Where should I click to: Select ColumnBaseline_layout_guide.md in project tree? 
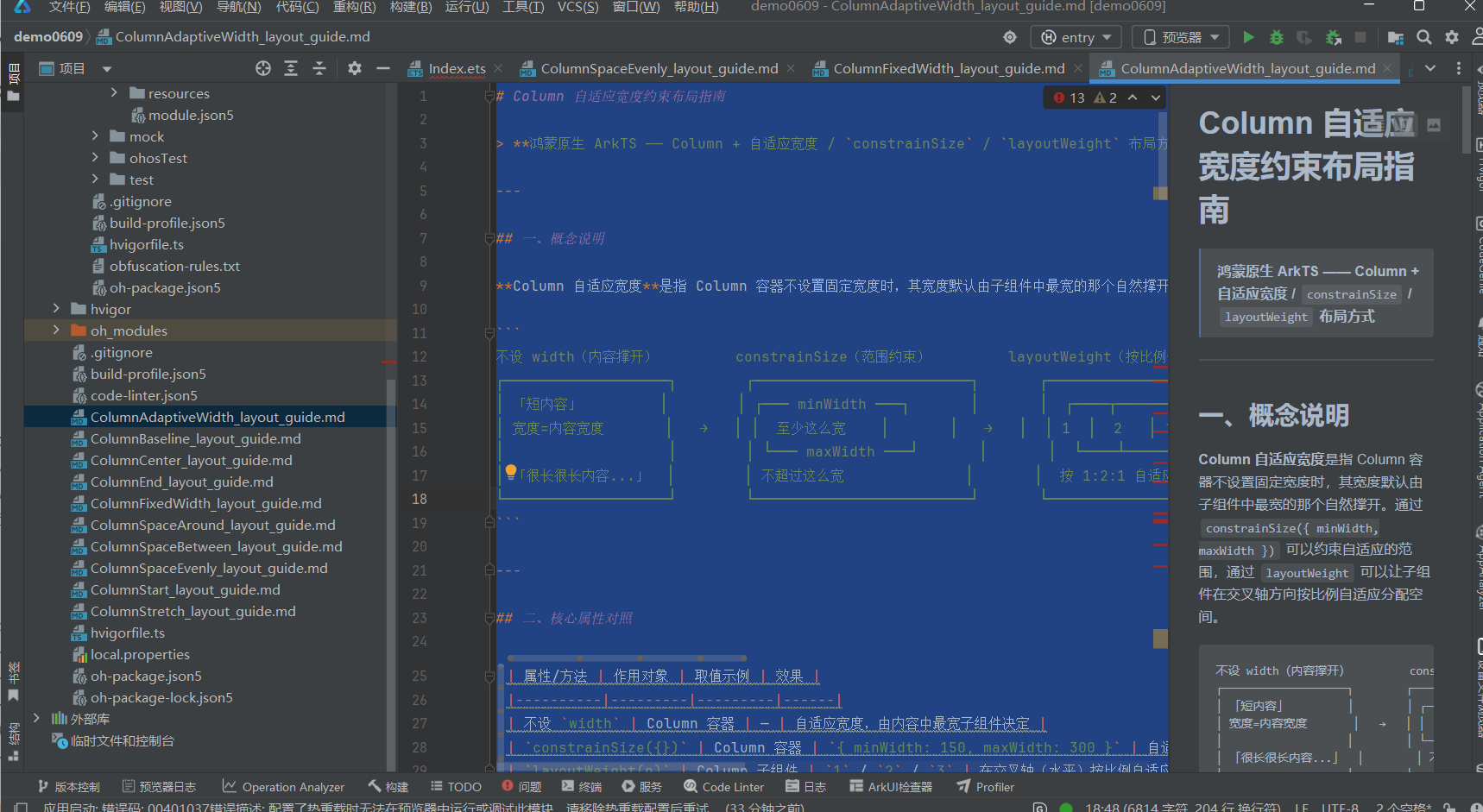195,438
